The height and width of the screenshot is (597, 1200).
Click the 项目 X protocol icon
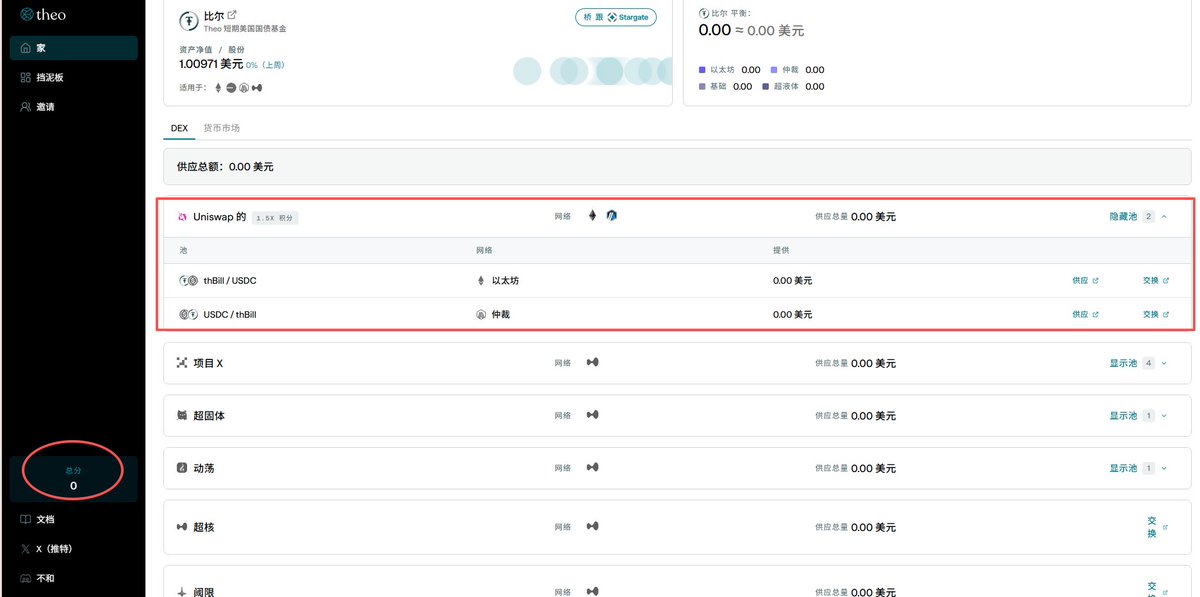click(182, 363)
